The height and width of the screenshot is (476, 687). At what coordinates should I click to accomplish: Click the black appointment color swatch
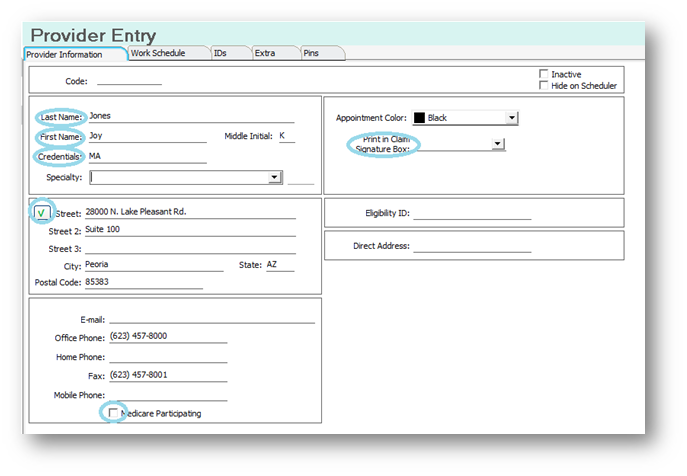[x=419, y=118]
